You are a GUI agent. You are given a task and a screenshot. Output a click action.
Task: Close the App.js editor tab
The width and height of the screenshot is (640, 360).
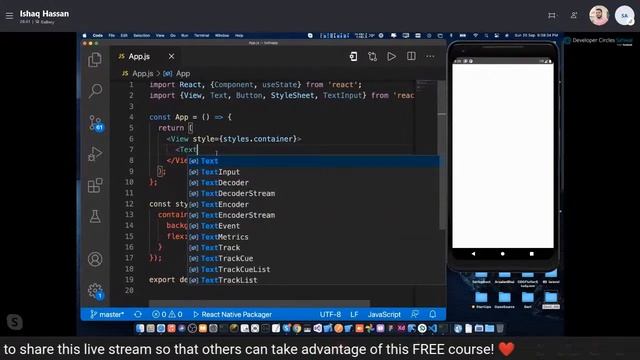(x=171, y=56)
